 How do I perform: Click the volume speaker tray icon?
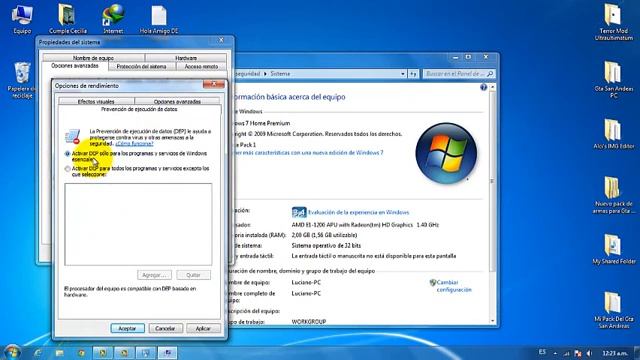pyautogui.click(x=589, y=353)
